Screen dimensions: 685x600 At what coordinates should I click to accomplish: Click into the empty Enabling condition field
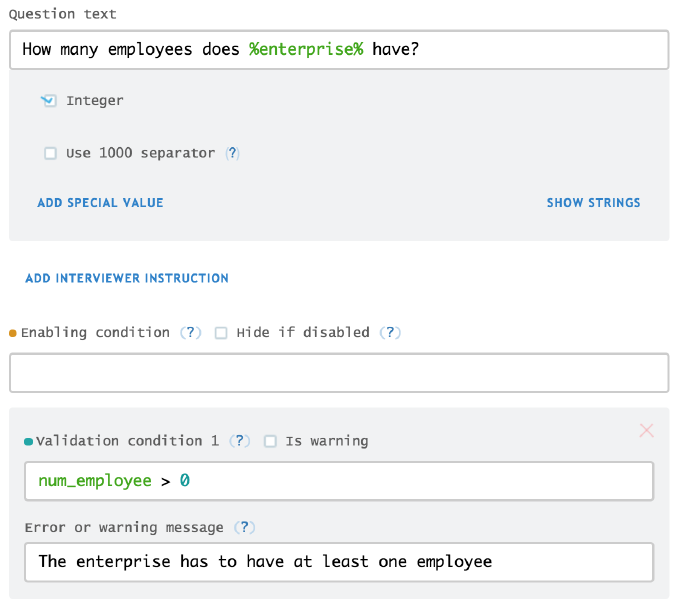point(339,373)
